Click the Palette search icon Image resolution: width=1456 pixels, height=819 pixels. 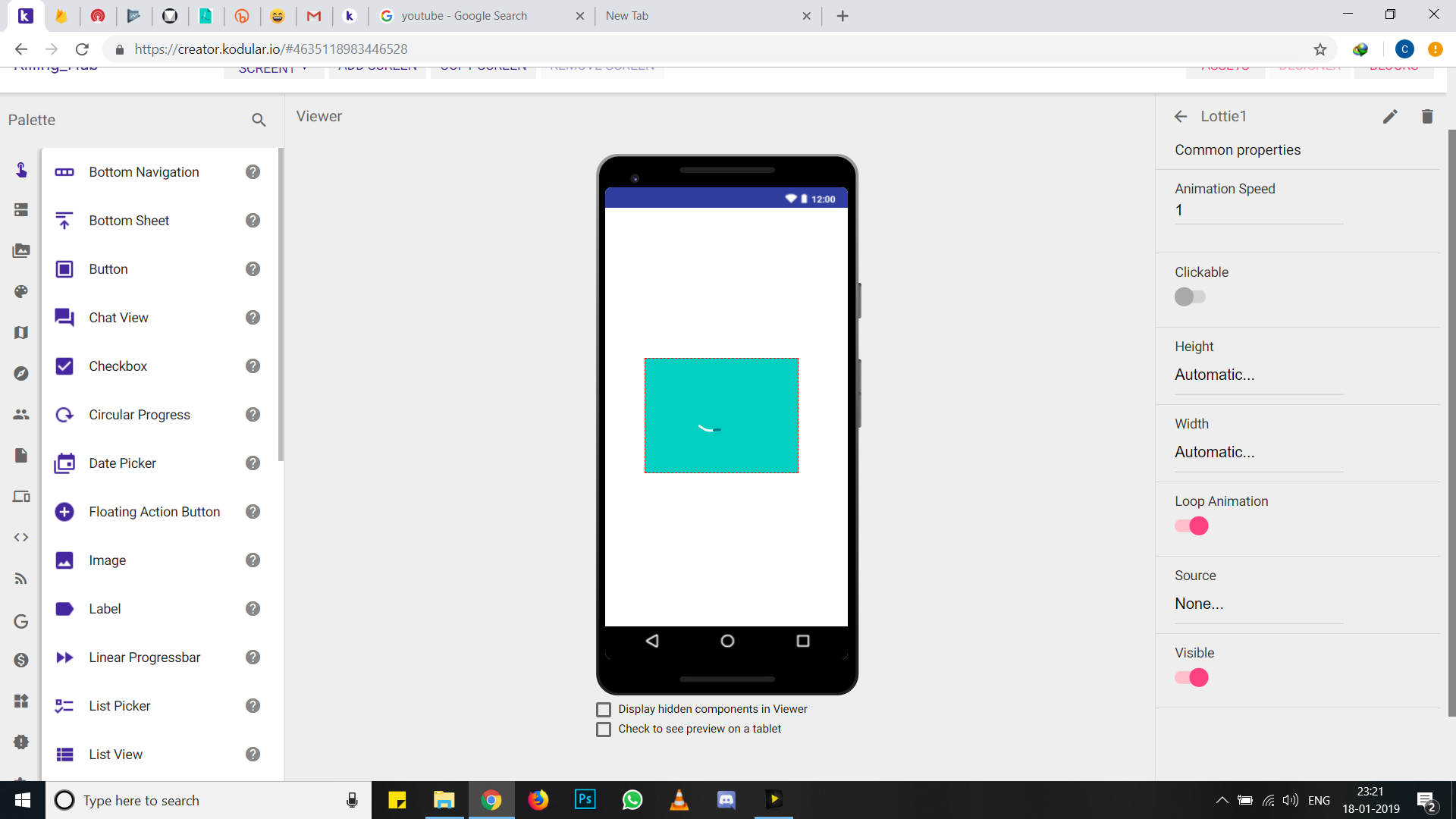point(259,120)
